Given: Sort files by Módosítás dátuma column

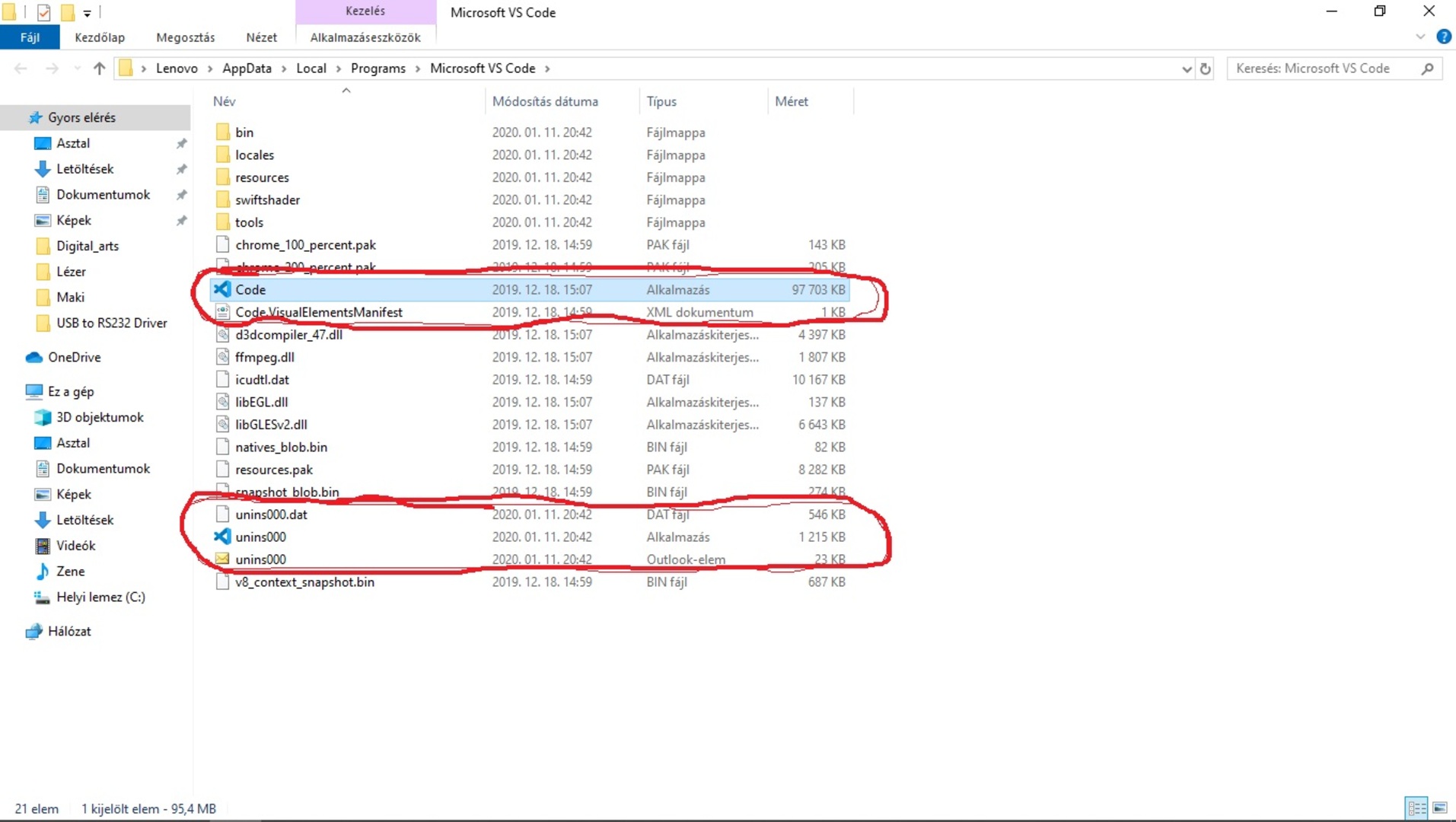Looking at the screenshot, I should (x=545, y=101).
